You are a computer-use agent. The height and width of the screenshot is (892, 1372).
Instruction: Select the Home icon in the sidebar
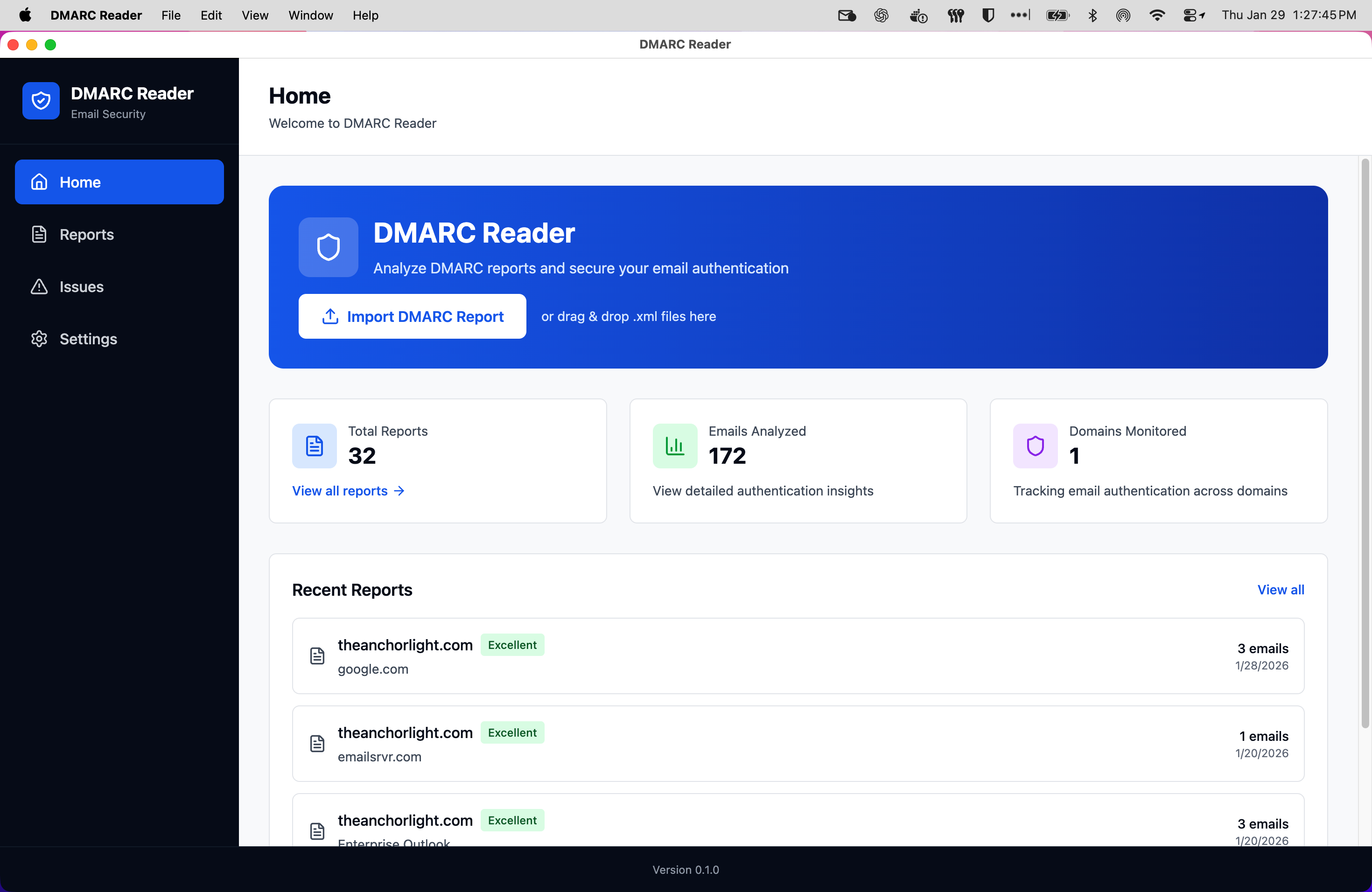point(39,181)
